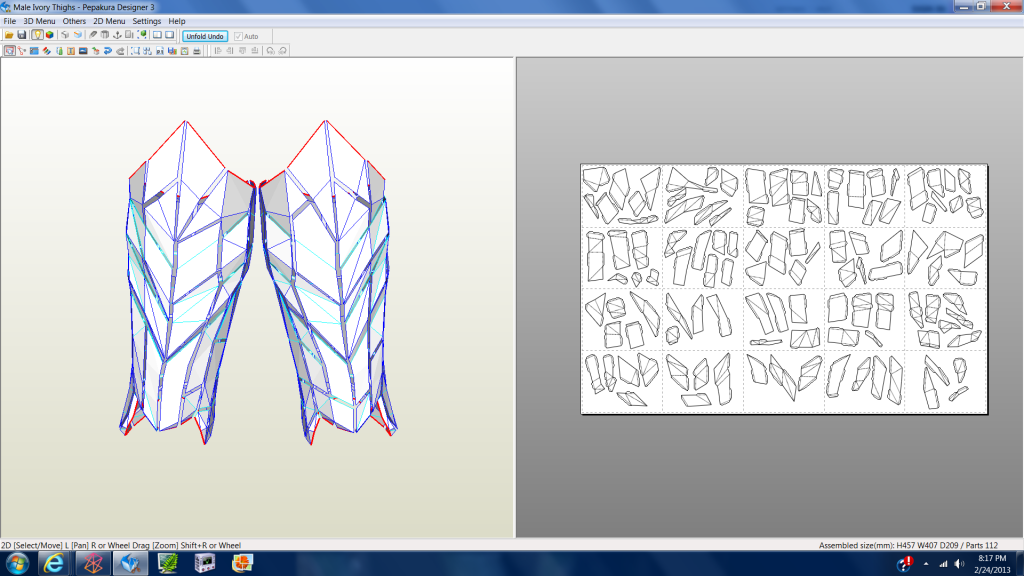The width and height of the screenshot is (1024, 576).
Task: Click the green fern taskbar icon
Action: tap(168, 563)
